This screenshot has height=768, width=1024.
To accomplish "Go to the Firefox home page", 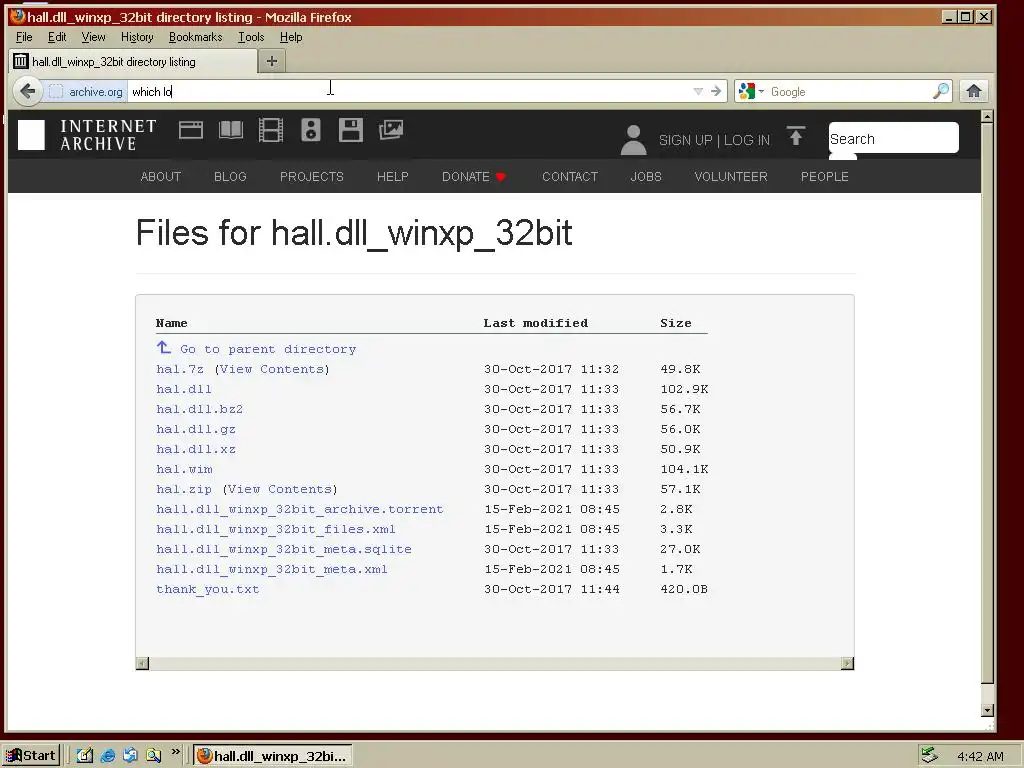I will point(974,91).
